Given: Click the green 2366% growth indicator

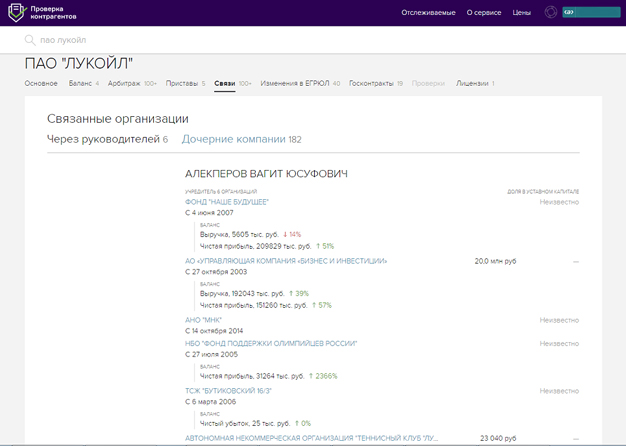Looking at the screenshot, I should (x=323, y=376).
